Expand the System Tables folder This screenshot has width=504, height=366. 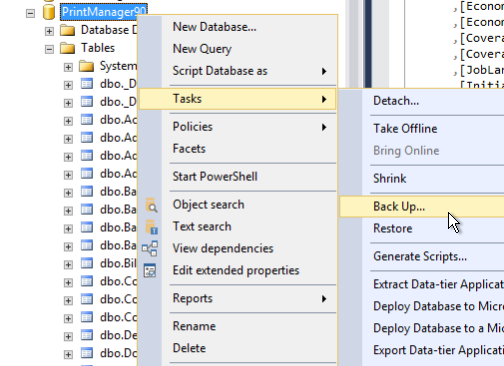point(68,67)
